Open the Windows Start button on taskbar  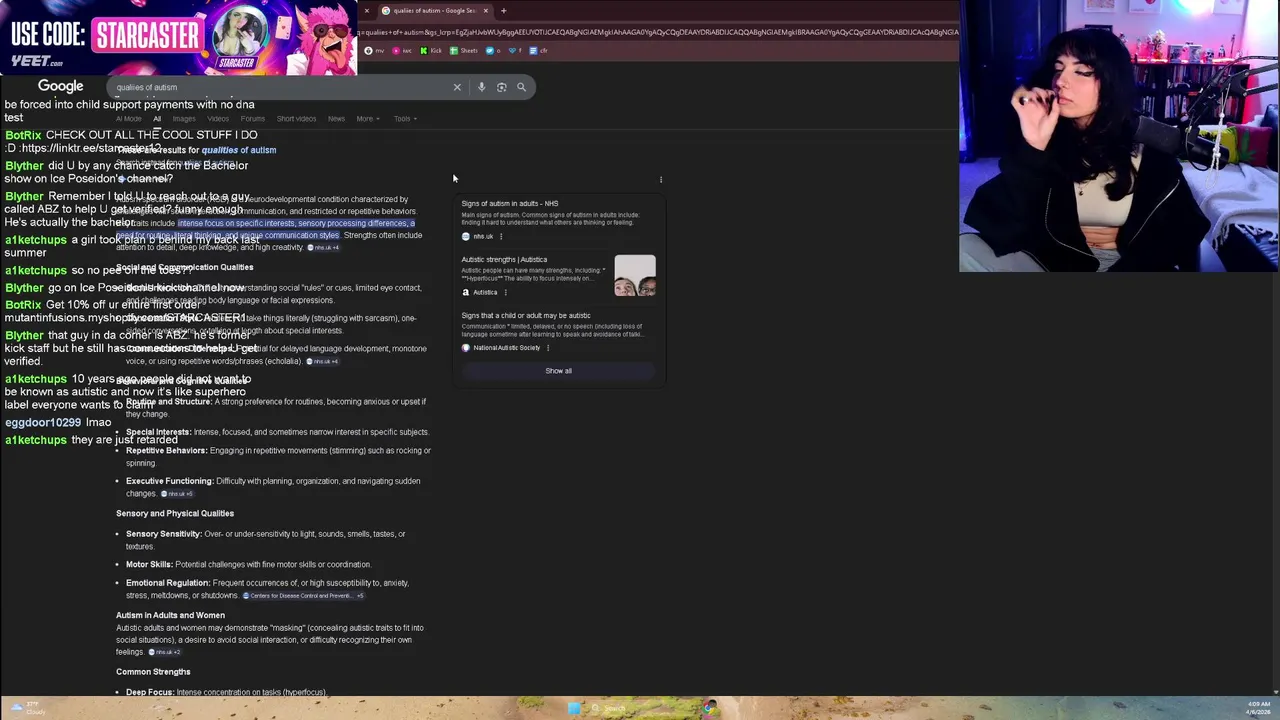(573, 708)
